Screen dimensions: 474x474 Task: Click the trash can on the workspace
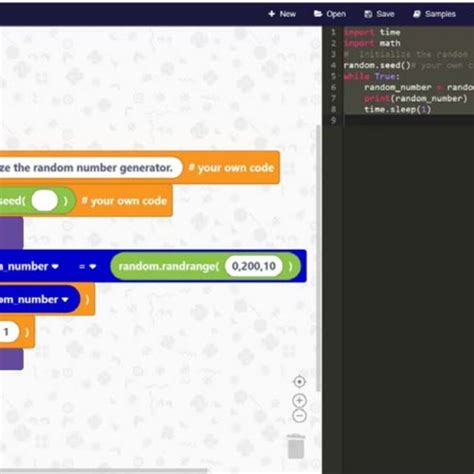[x=296, y=446]
